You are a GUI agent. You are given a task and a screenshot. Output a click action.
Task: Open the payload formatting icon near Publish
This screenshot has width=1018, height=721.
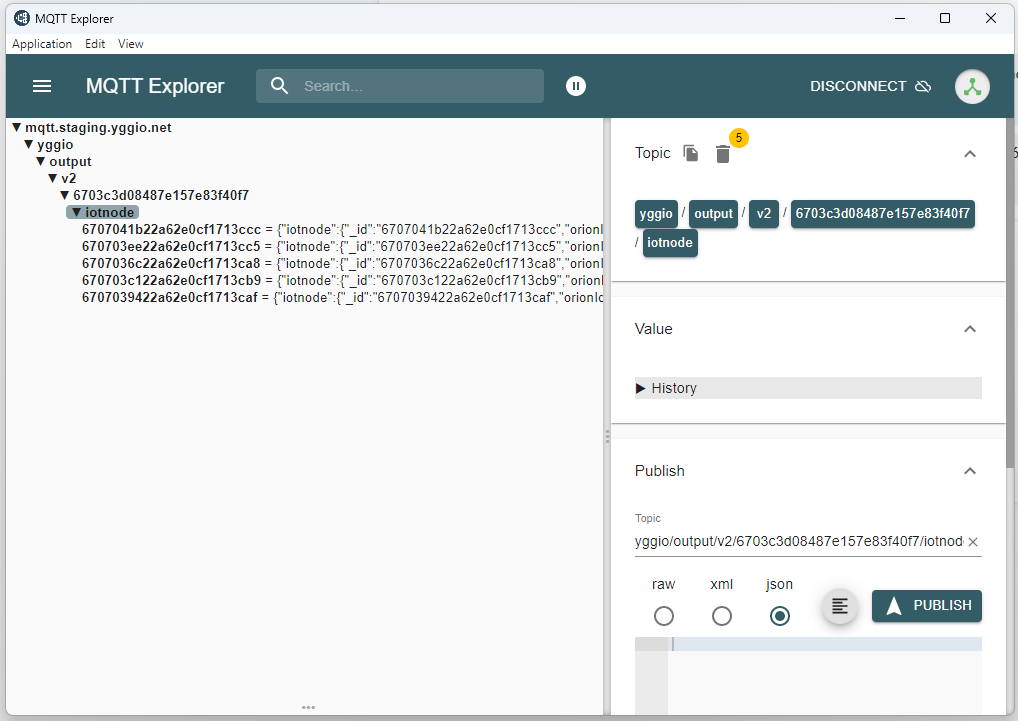tap(839, 606)
